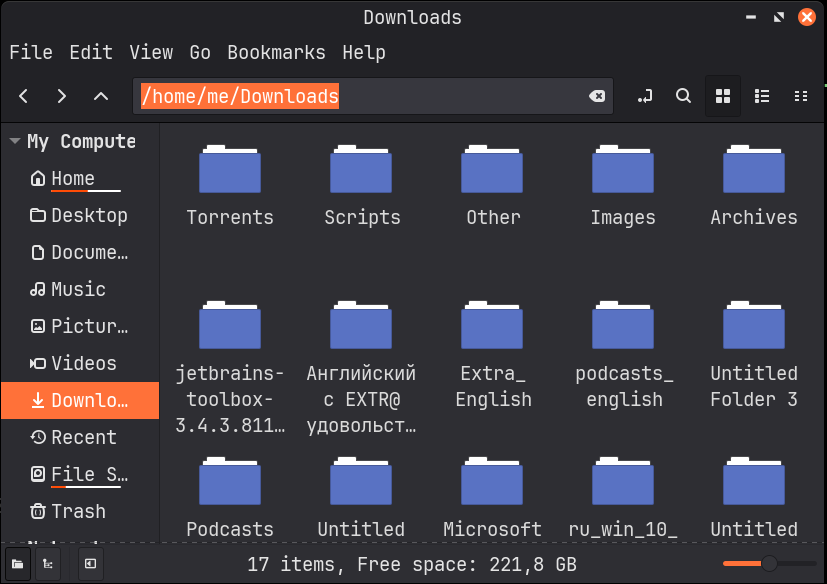
Task: Open Pictures in the sidebar
Action: [80, 326]
